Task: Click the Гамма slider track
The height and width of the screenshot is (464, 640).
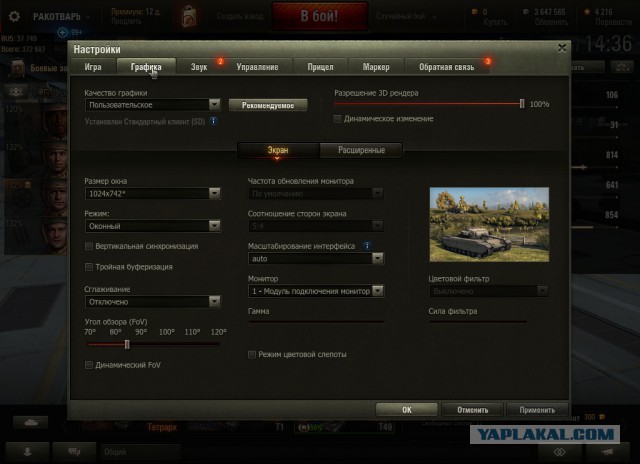Action: (316, 322)
